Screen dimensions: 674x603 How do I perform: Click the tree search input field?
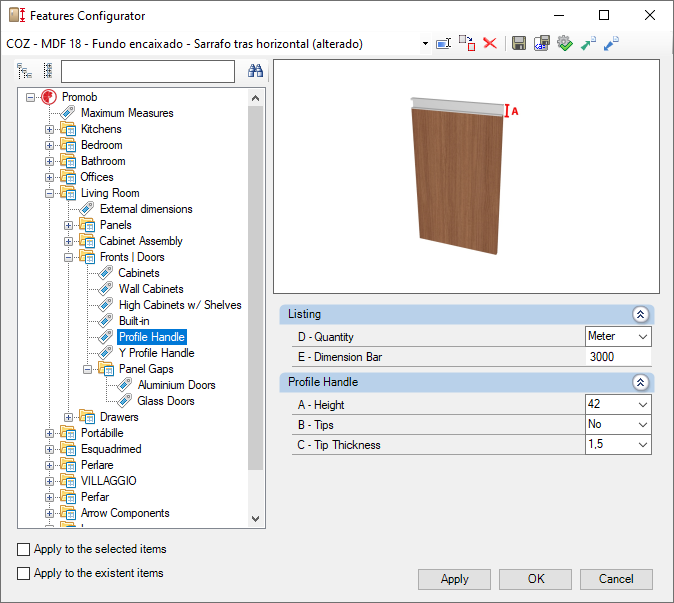click(x=148, y=71)
